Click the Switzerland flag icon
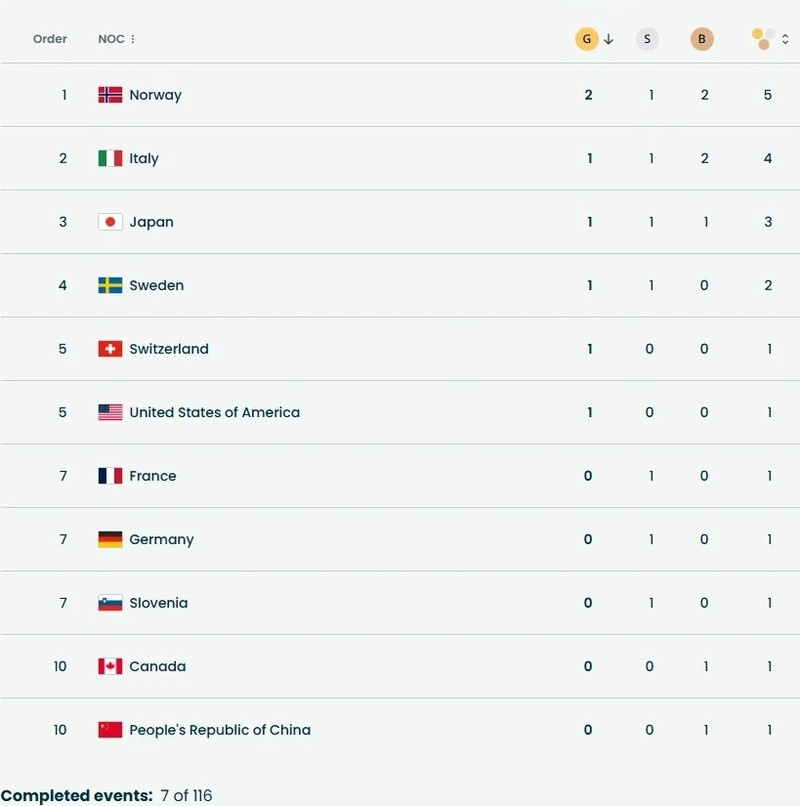The image size is (800, 806). [110, 349]
